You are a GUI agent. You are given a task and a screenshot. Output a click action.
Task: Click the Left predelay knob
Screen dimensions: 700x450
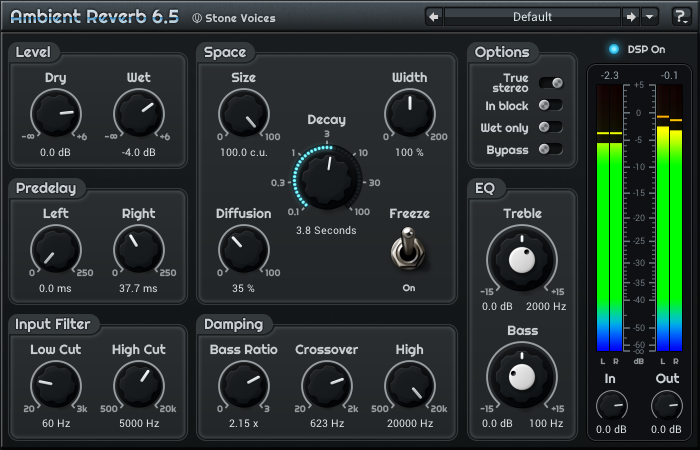click(x=56, y=250)
